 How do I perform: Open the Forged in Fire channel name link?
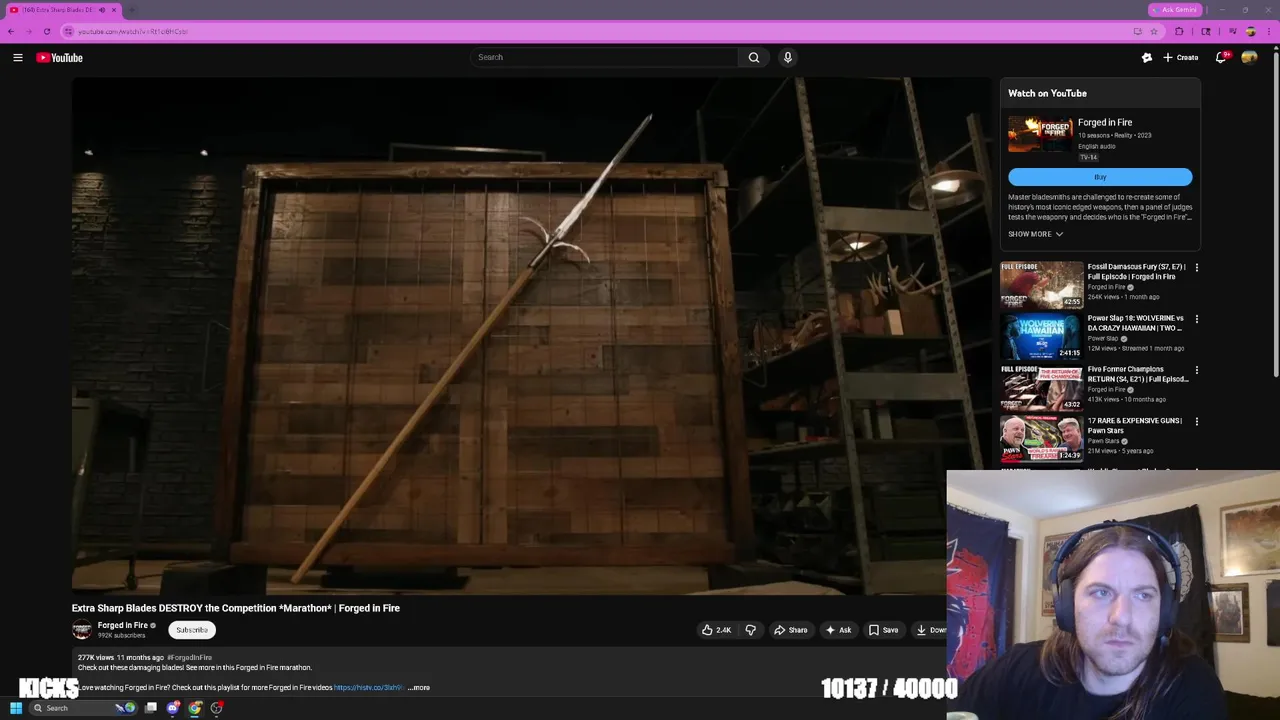click(123, 625)
